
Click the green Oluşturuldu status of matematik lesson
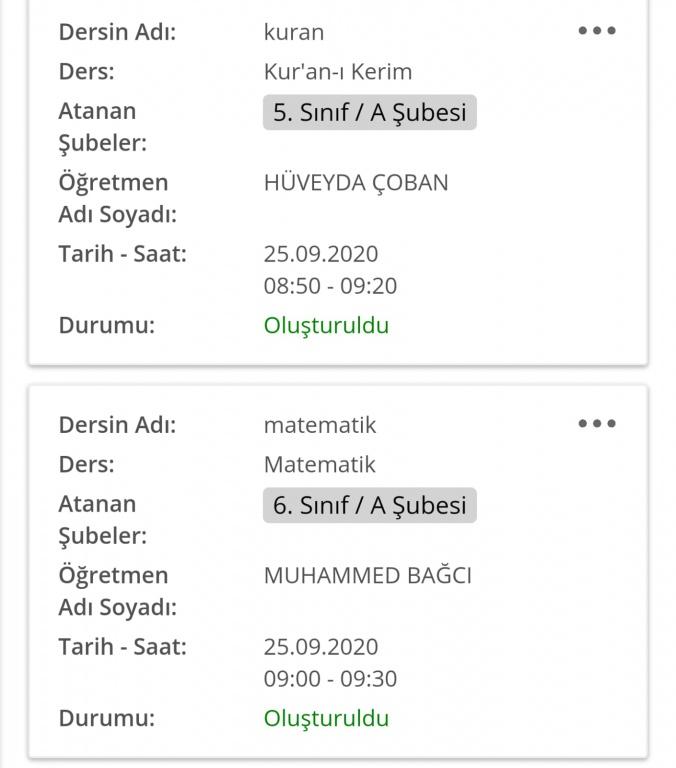(x=326, y=718)
